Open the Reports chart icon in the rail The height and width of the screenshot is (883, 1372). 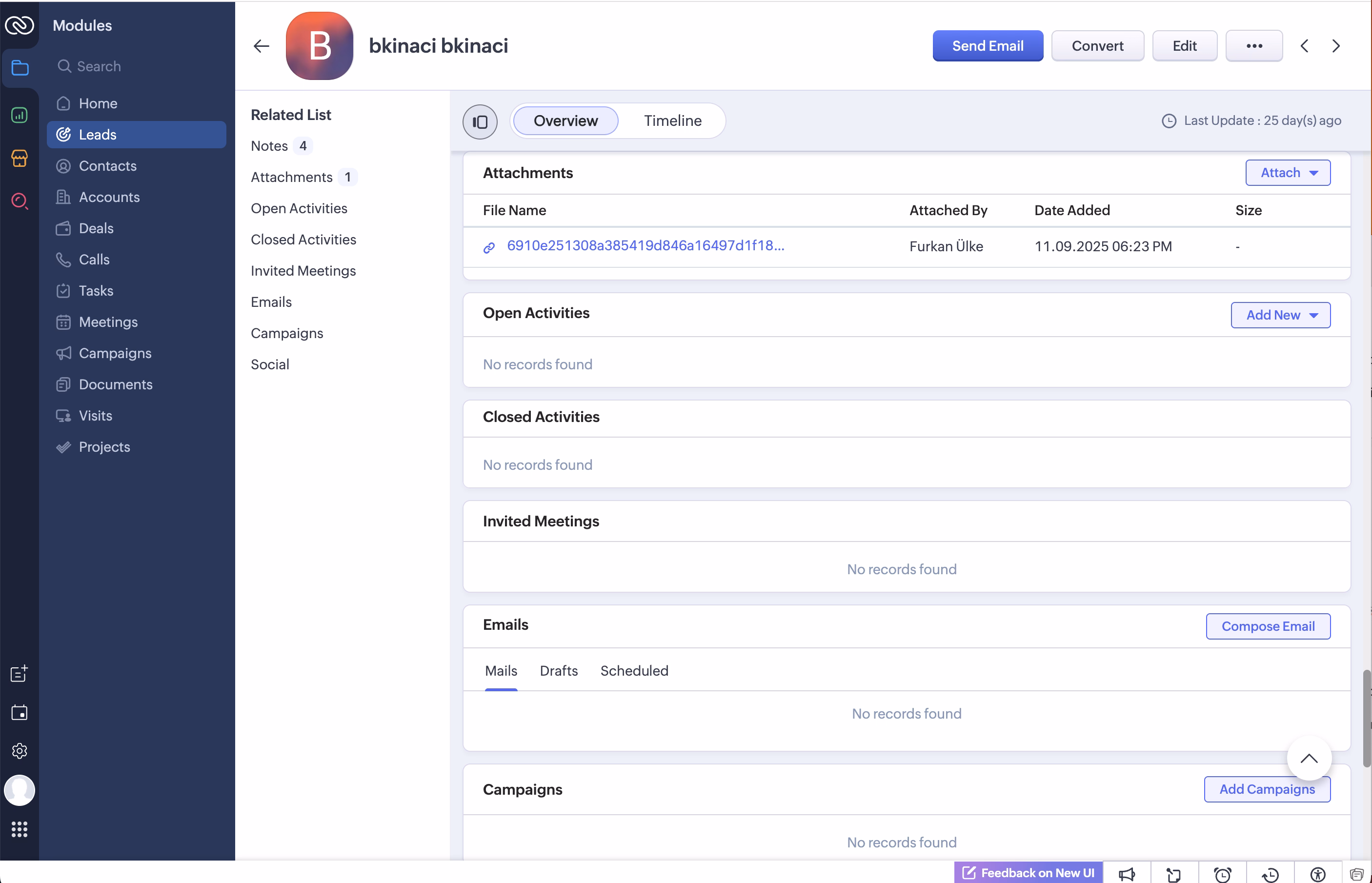pos(20,115)
